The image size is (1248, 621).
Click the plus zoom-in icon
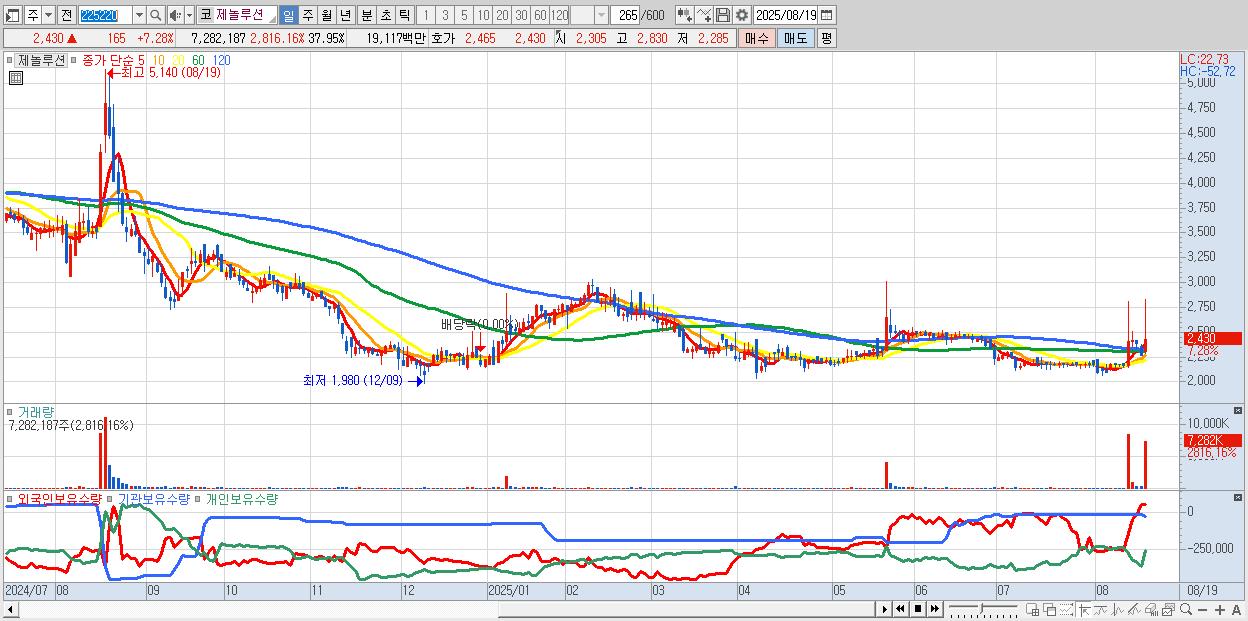click(1219, 610)
